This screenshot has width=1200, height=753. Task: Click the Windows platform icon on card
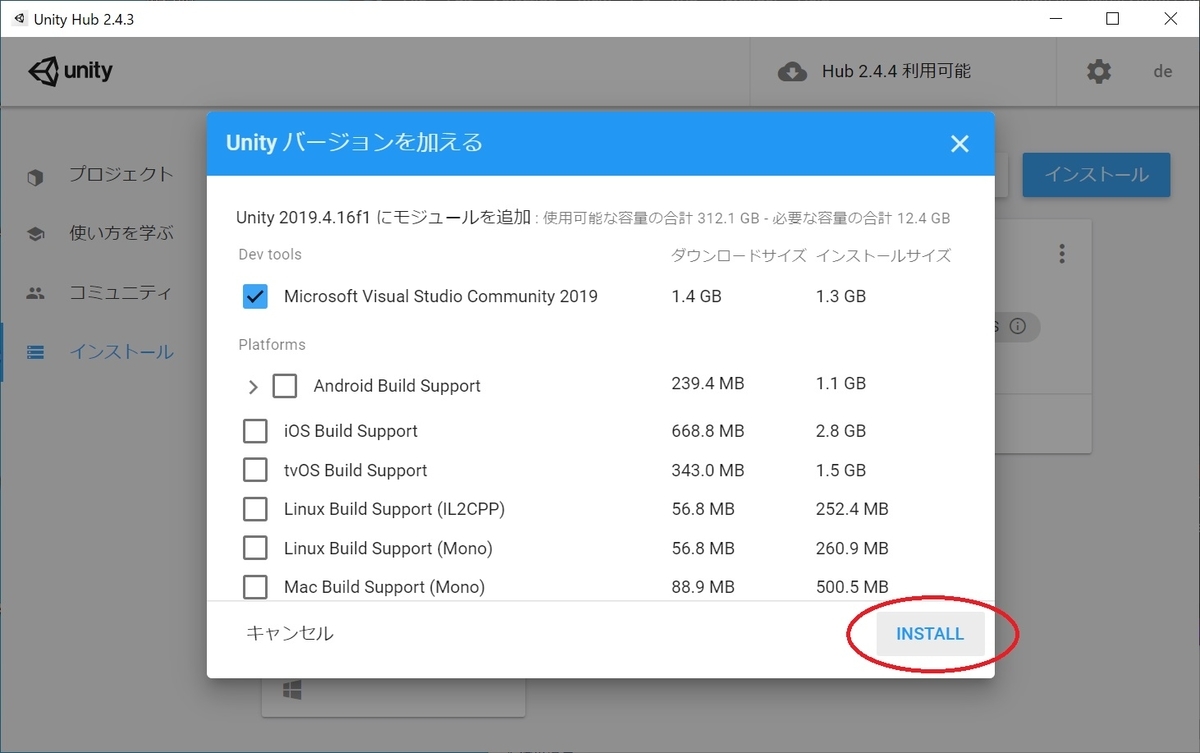[294, 691]
